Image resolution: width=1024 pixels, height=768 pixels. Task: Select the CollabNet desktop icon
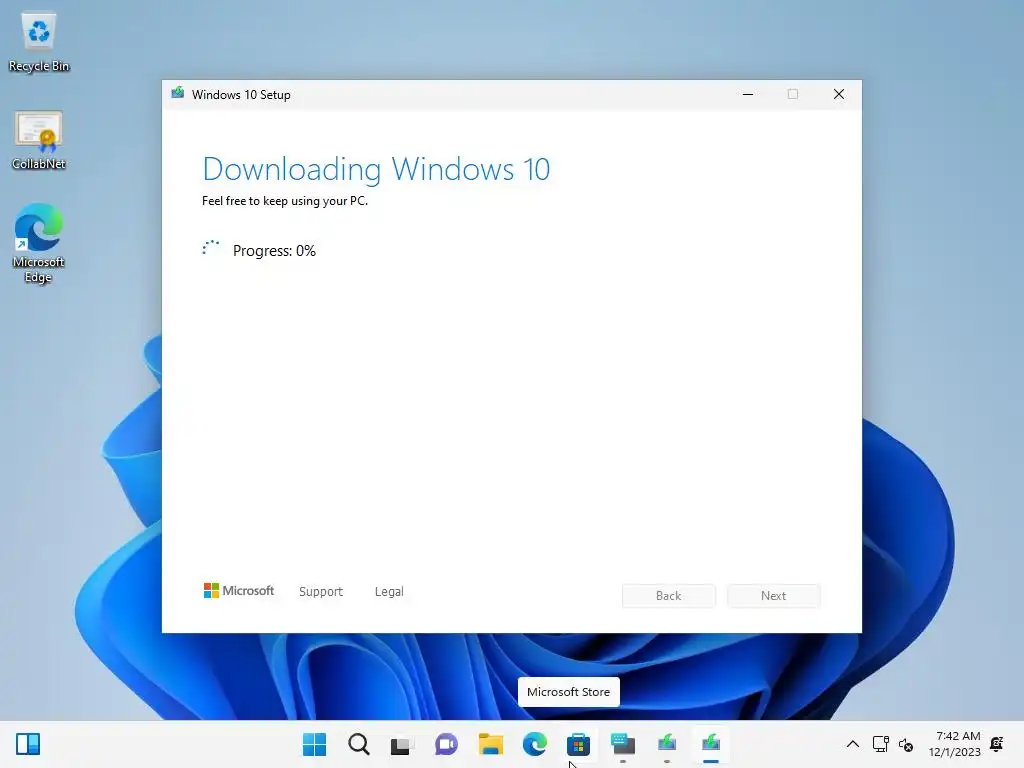(x=39, y=140)
